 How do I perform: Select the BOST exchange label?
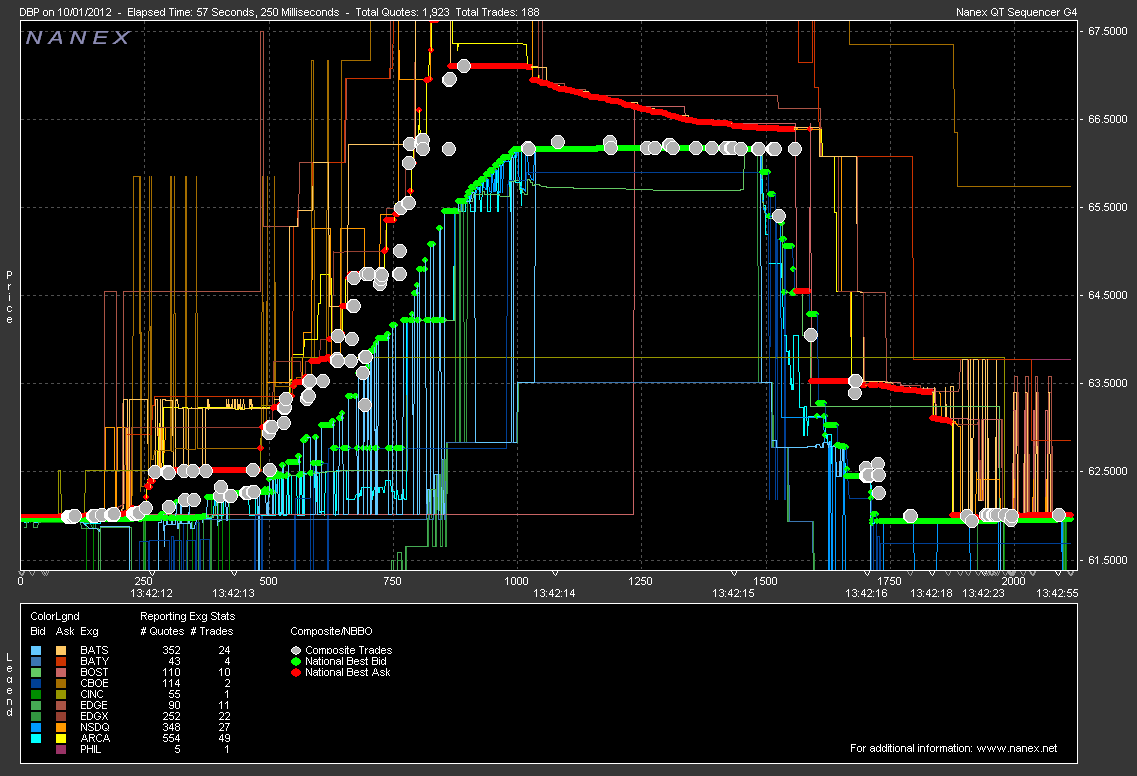(x=94, y=672)
